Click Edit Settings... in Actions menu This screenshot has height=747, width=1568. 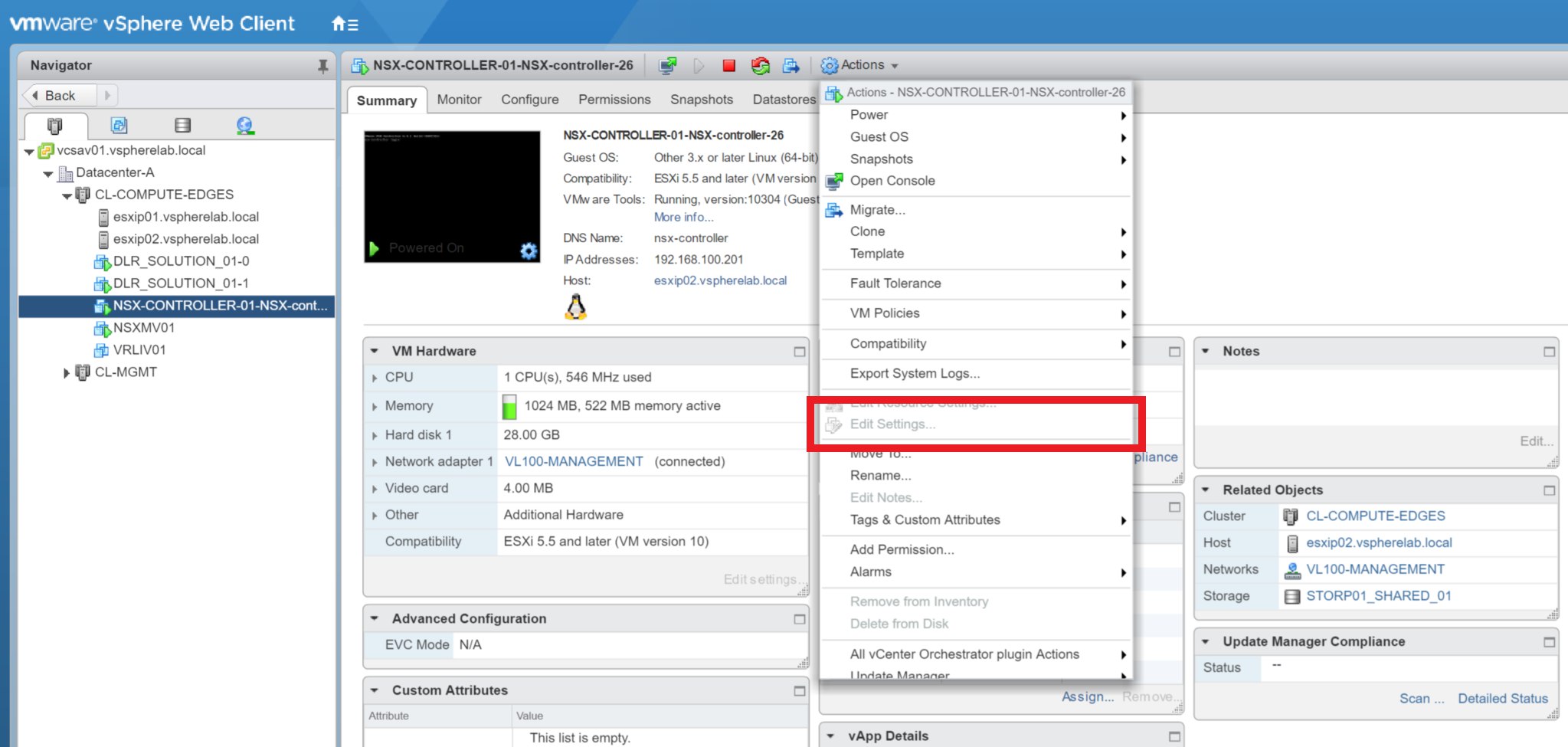click(x=976, y=424)
